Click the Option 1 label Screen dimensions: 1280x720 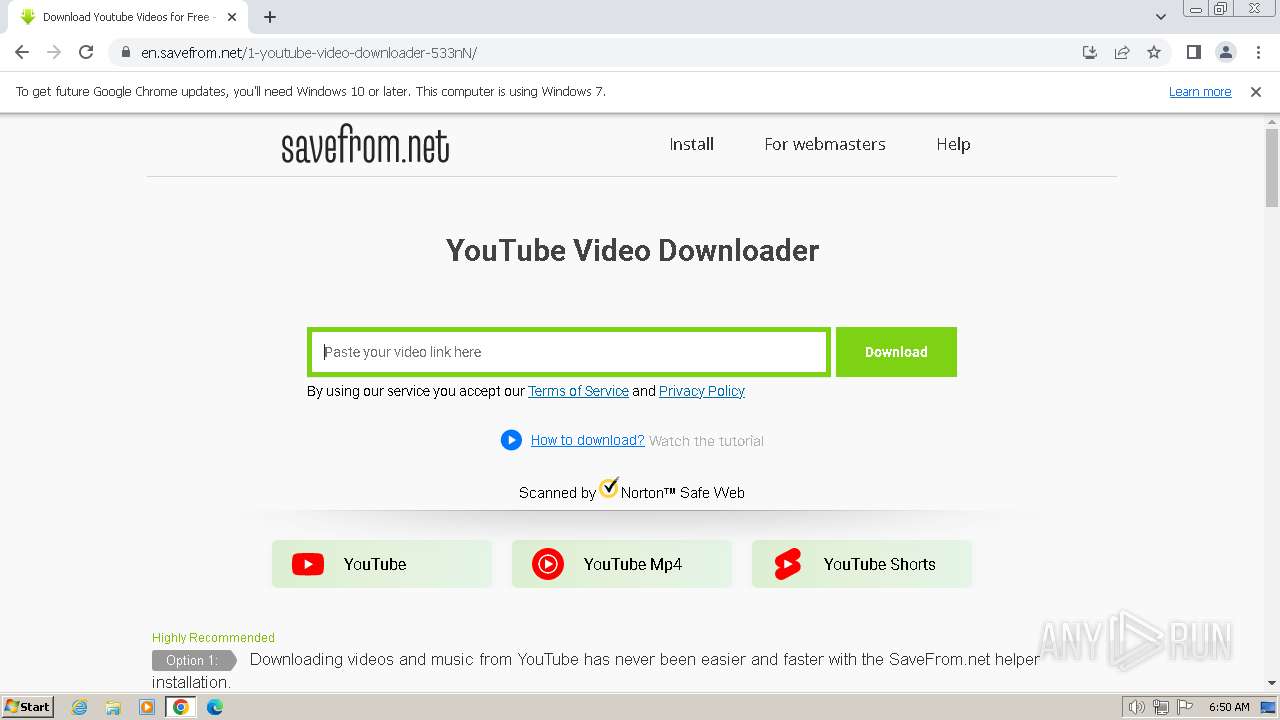coord(193,660)
